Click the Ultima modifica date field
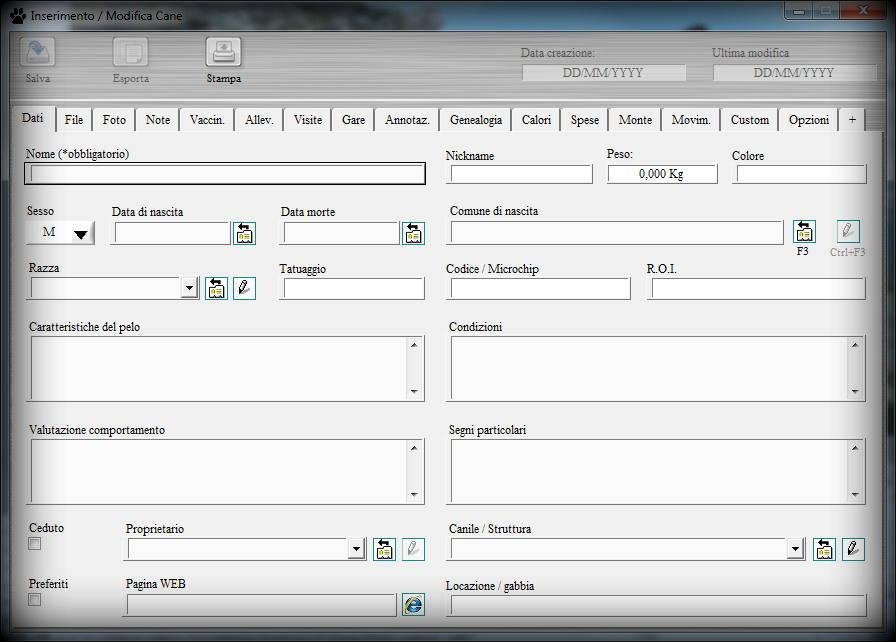 pos(794,73)
